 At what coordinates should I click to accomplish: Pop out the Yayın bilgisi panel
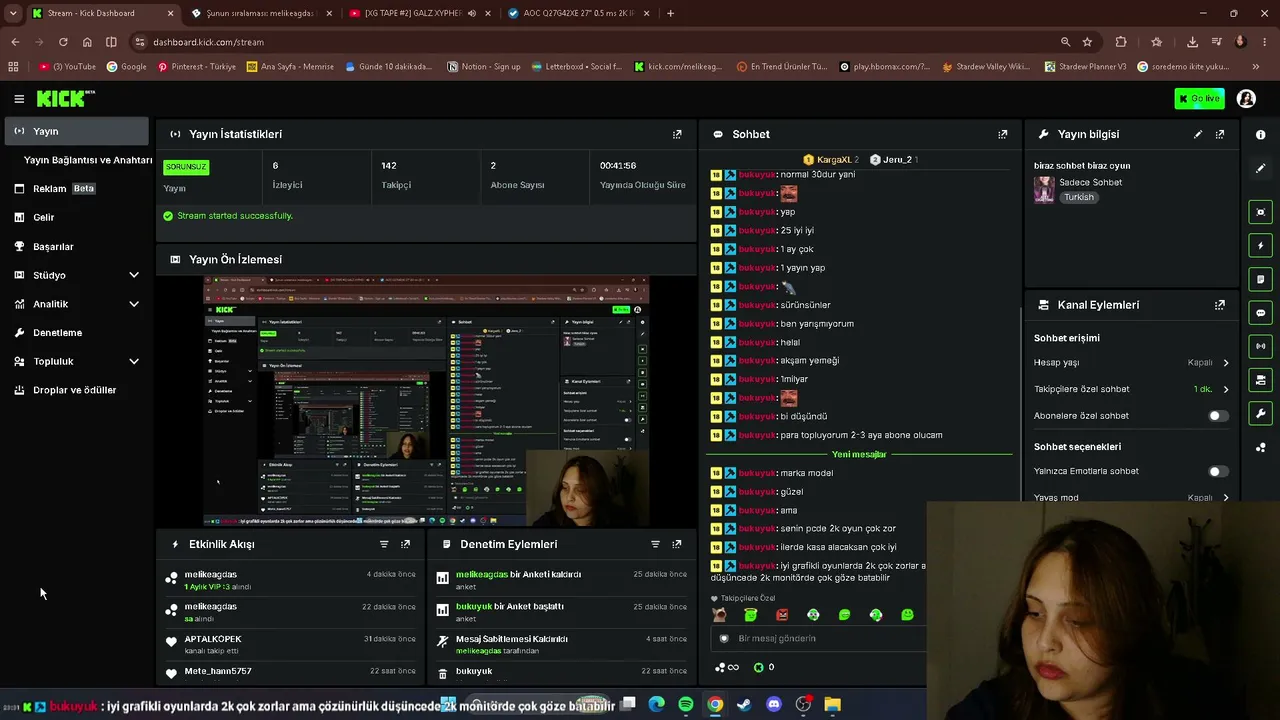coord(1220,134)
